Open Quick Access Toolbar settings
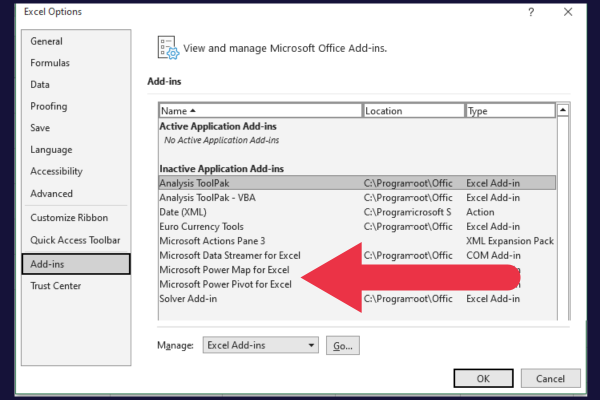Image resolution: width=600 pixels, height=400 pixels. click(75, 240)
